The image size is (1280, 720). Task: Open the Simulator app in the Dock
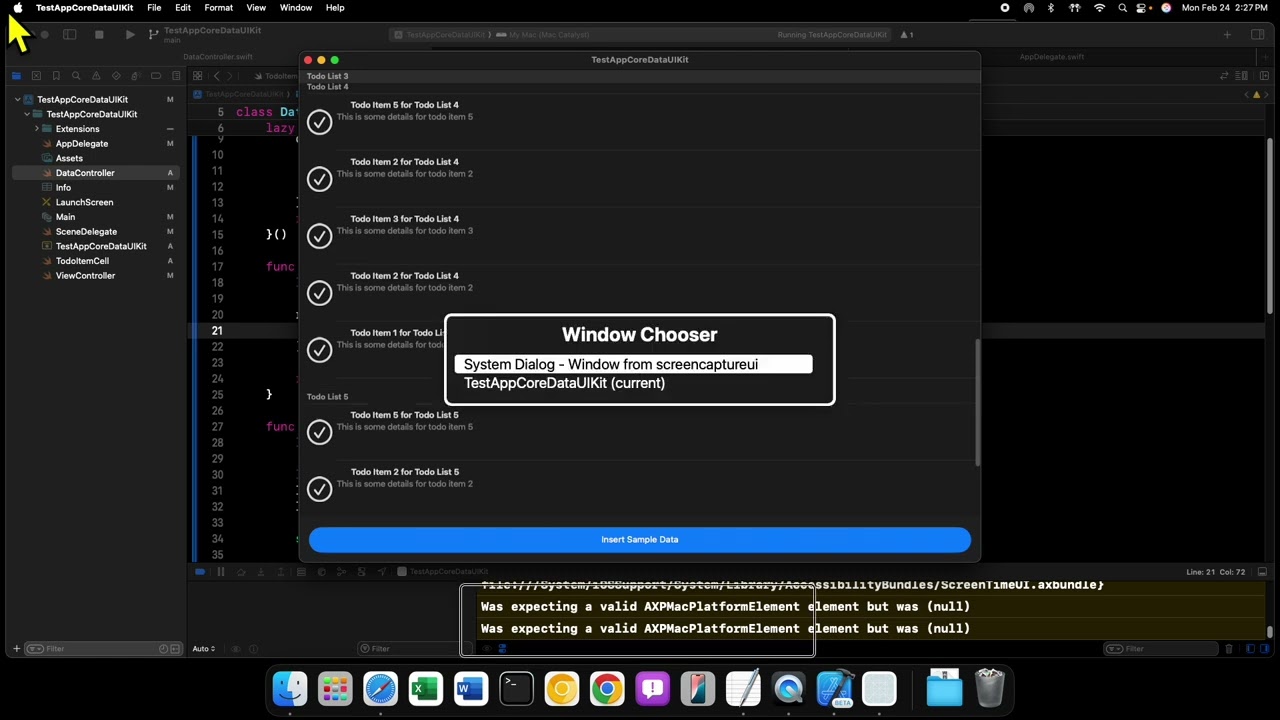(x=698, y=689)
